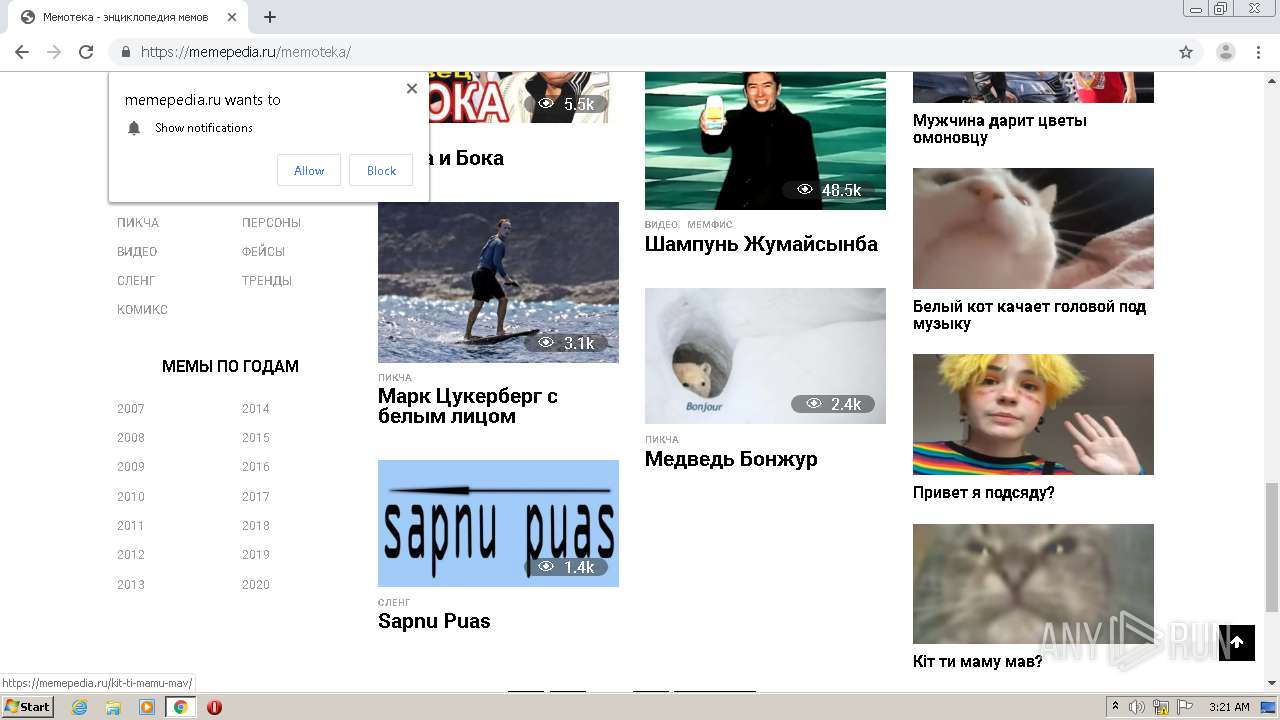Open the ФЕЙСЫ category link
This screenshot has height=720, width=1280.
click(x=263, y=252)
